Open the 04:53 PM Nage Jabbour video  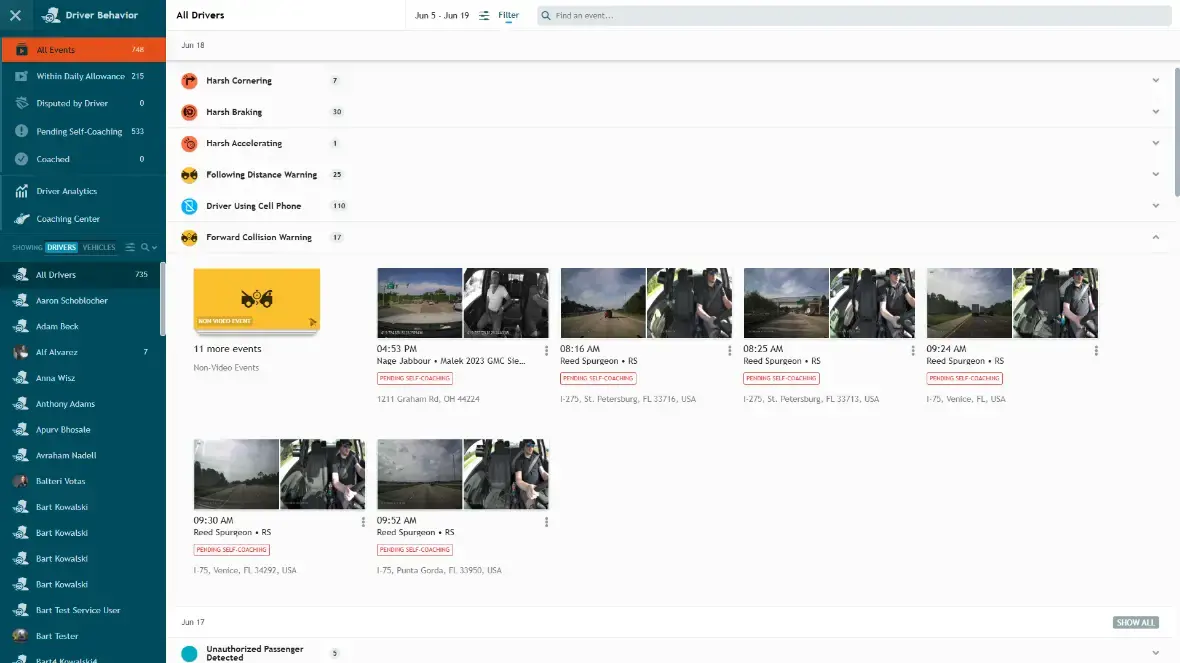click(463, 303)
